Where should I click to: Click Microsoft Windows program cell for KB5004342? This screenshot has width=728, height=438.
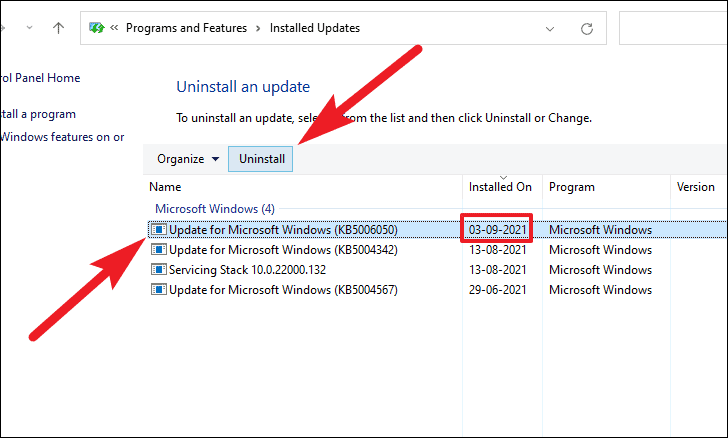[x=600, y=250]
